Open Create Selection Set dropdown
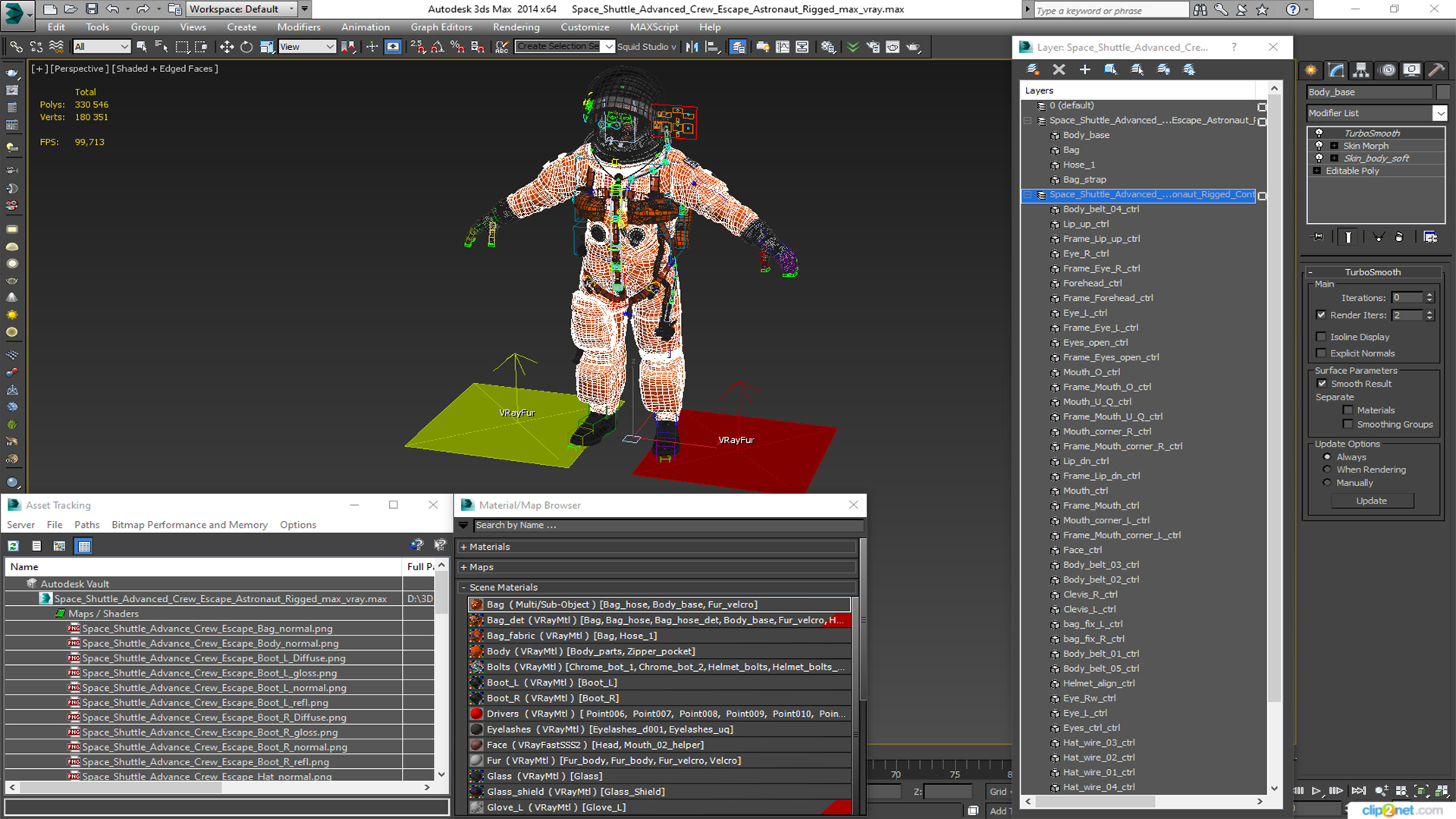Image resolution: width=1456 pixels, height=819 pixels. (x=609, y=47)
